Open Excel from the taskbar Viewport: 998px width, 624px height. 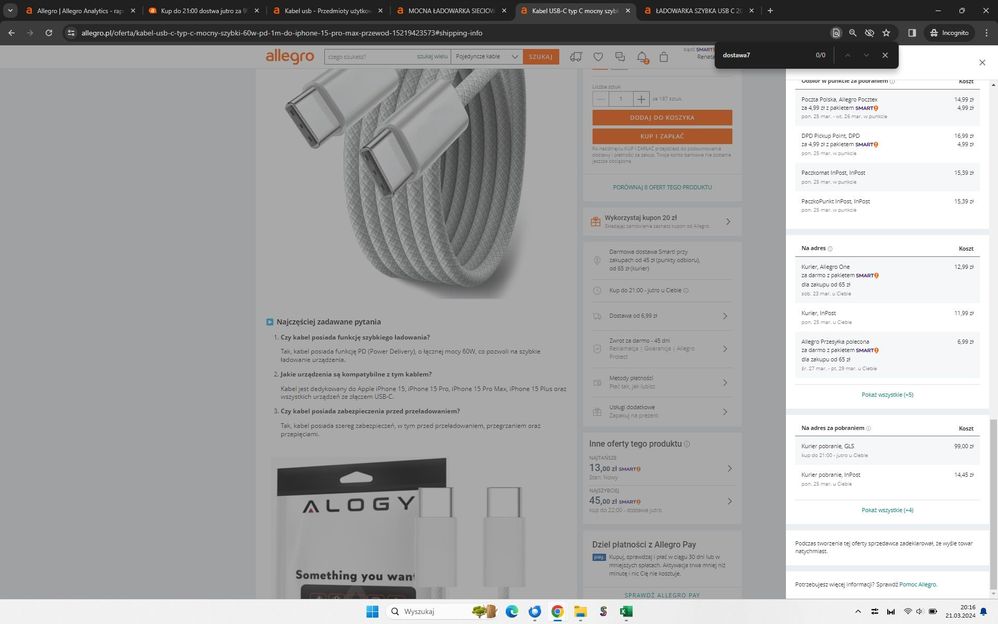[626, 611]
